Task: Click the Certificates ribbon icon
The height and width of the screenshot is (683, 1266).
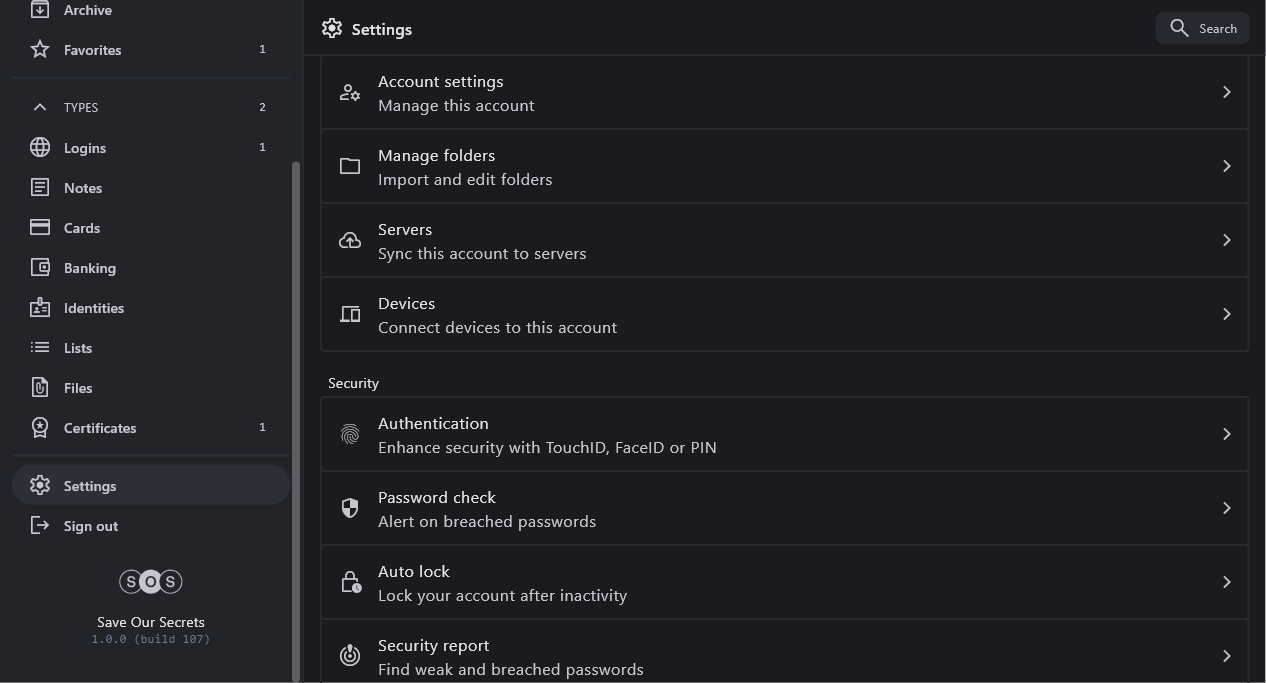Action: [40, 428]
